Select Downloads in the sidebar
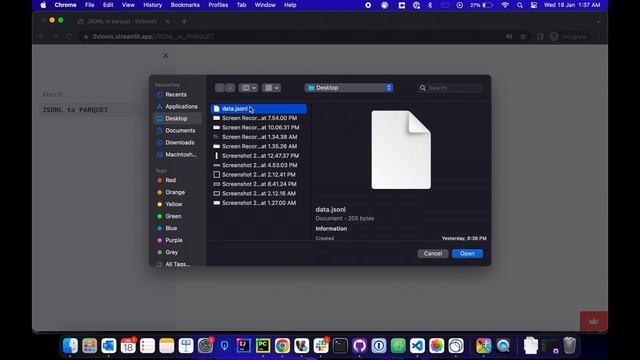 click(x=176, y=142)
